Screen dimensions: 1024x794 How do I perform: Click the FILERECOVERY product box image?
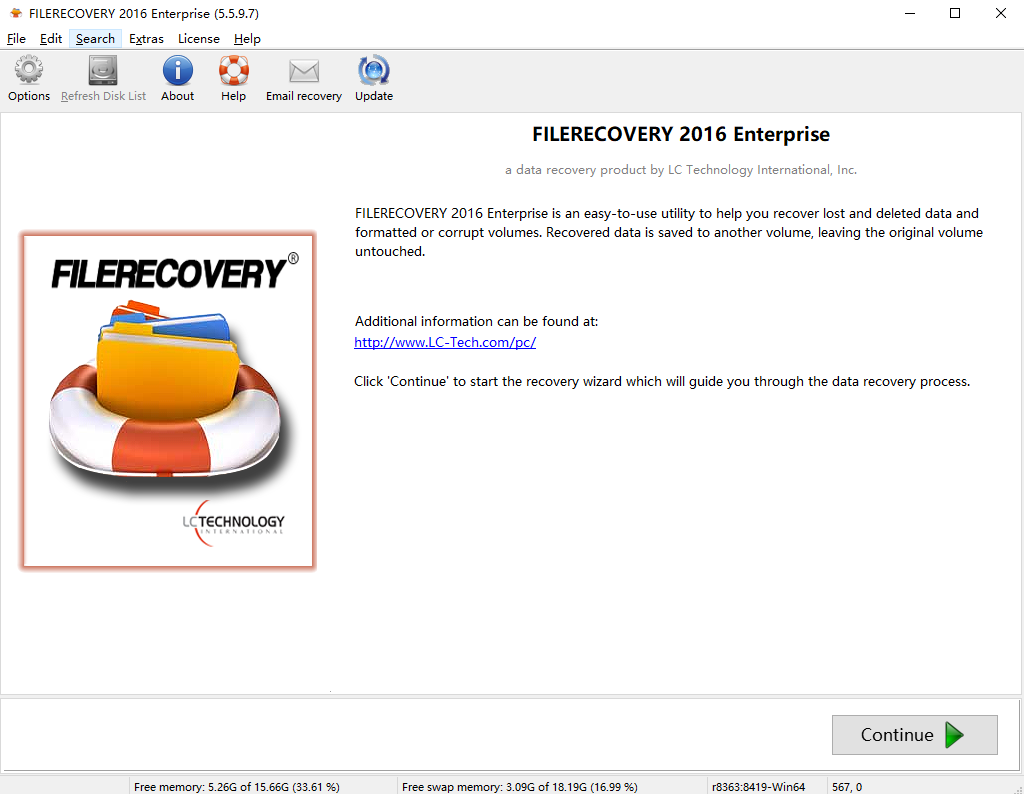coord(168,401)
